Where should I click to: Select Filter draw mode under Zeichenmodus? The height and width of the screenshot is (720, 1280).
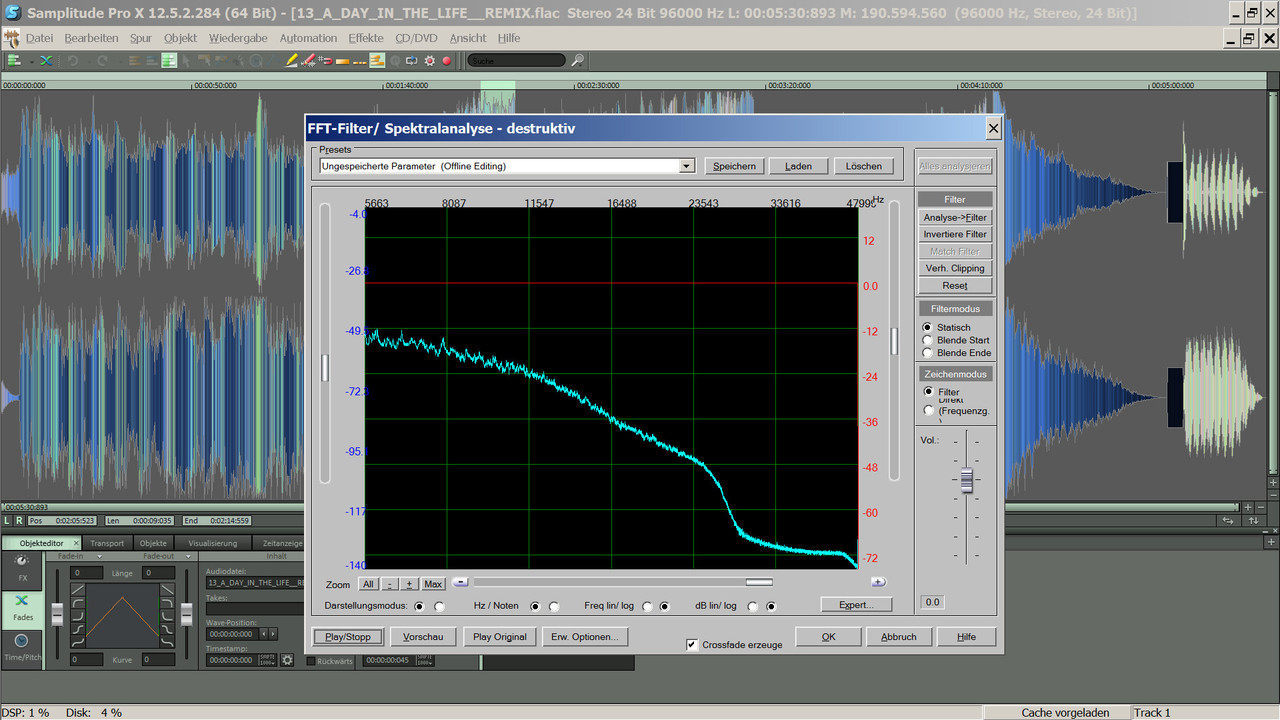click(929, 392)
